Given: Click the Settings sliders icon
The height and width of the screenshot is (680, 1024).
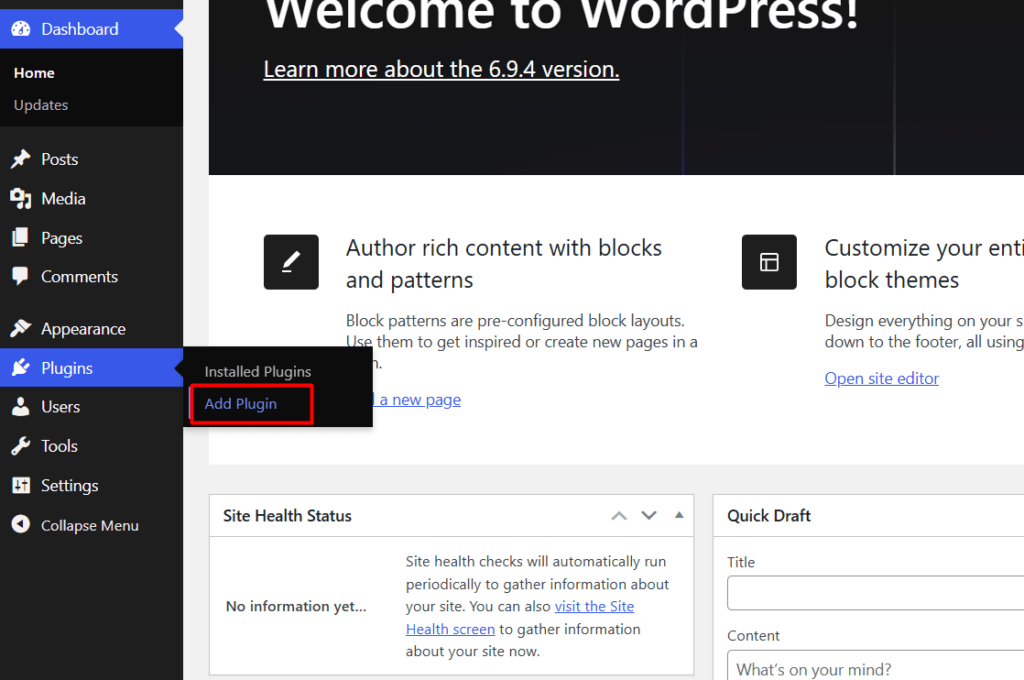Looking at the screenshot, I should (21, 485).
